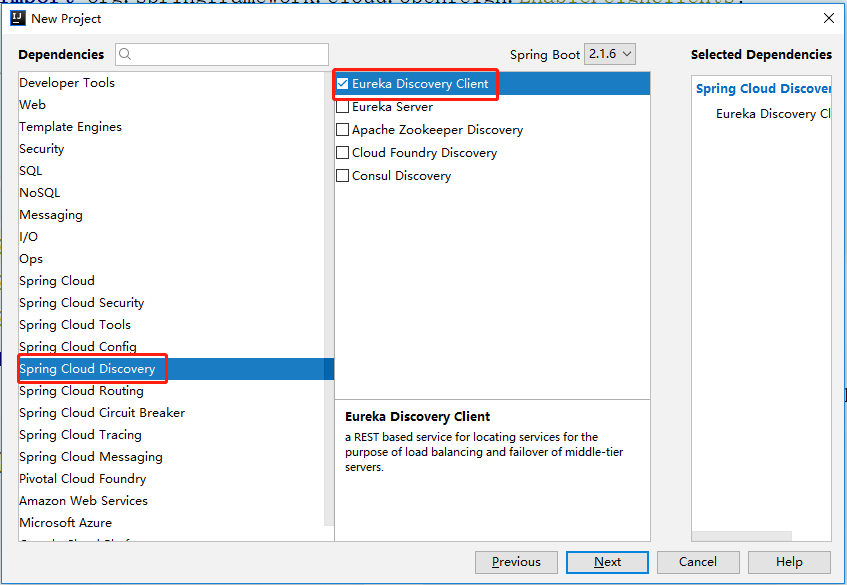Image resolution: width=847 pixels, height=585 pixels.
Task: Select Spring Cloud Tools category
Action: 171,325
